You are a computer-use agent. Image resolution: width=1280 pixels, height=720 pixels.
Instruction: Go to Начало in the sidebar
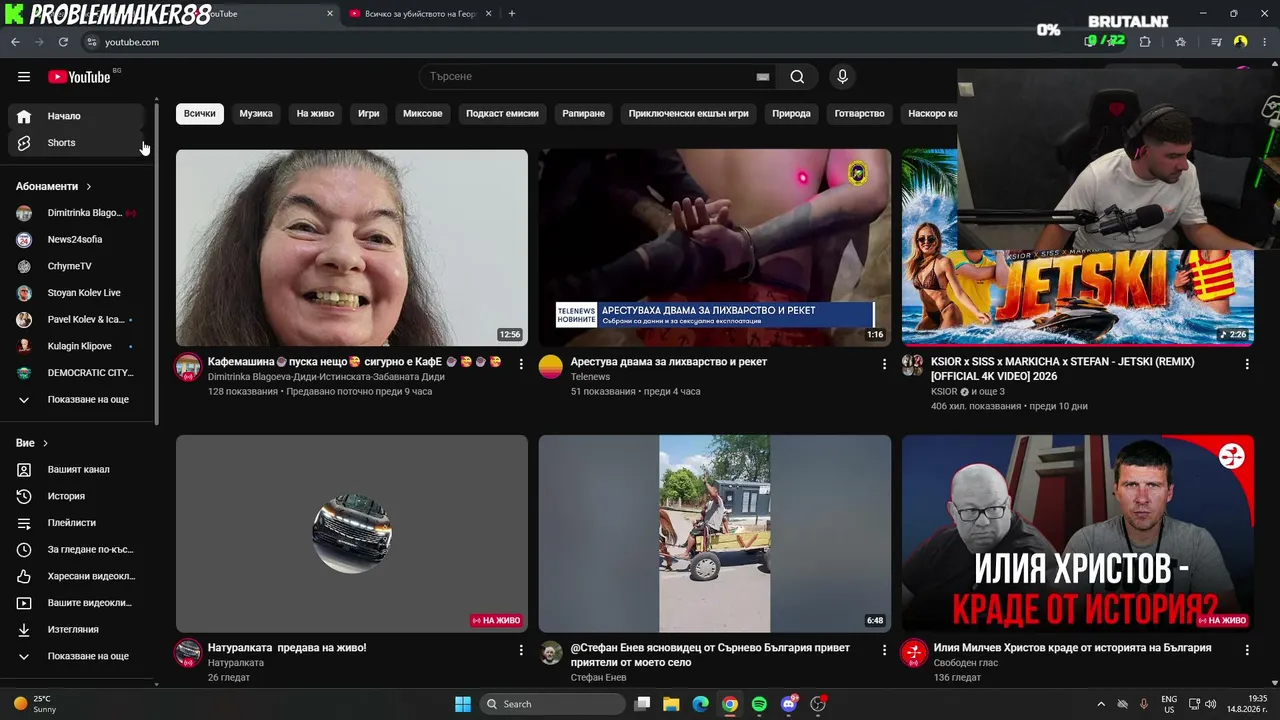[x=76, y=116]
